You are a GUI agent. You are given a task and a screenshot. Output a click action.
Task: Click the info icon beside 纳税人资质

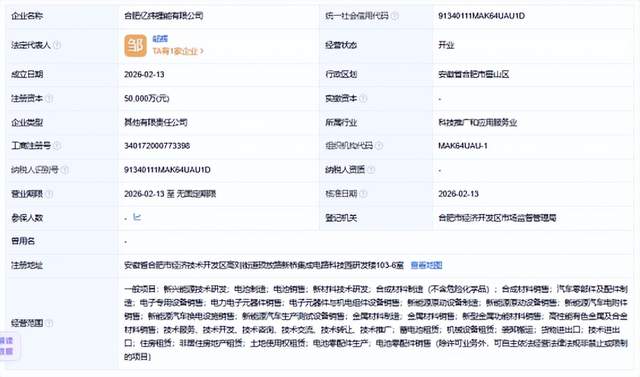(371, 170)
